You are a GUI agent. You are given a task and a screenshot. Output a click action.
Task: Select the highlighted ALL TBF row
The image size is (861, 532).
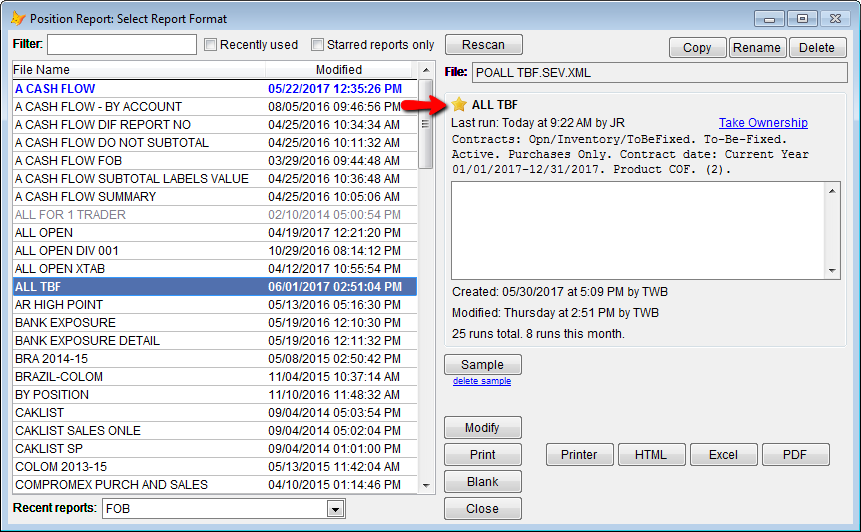coord(215,287)
